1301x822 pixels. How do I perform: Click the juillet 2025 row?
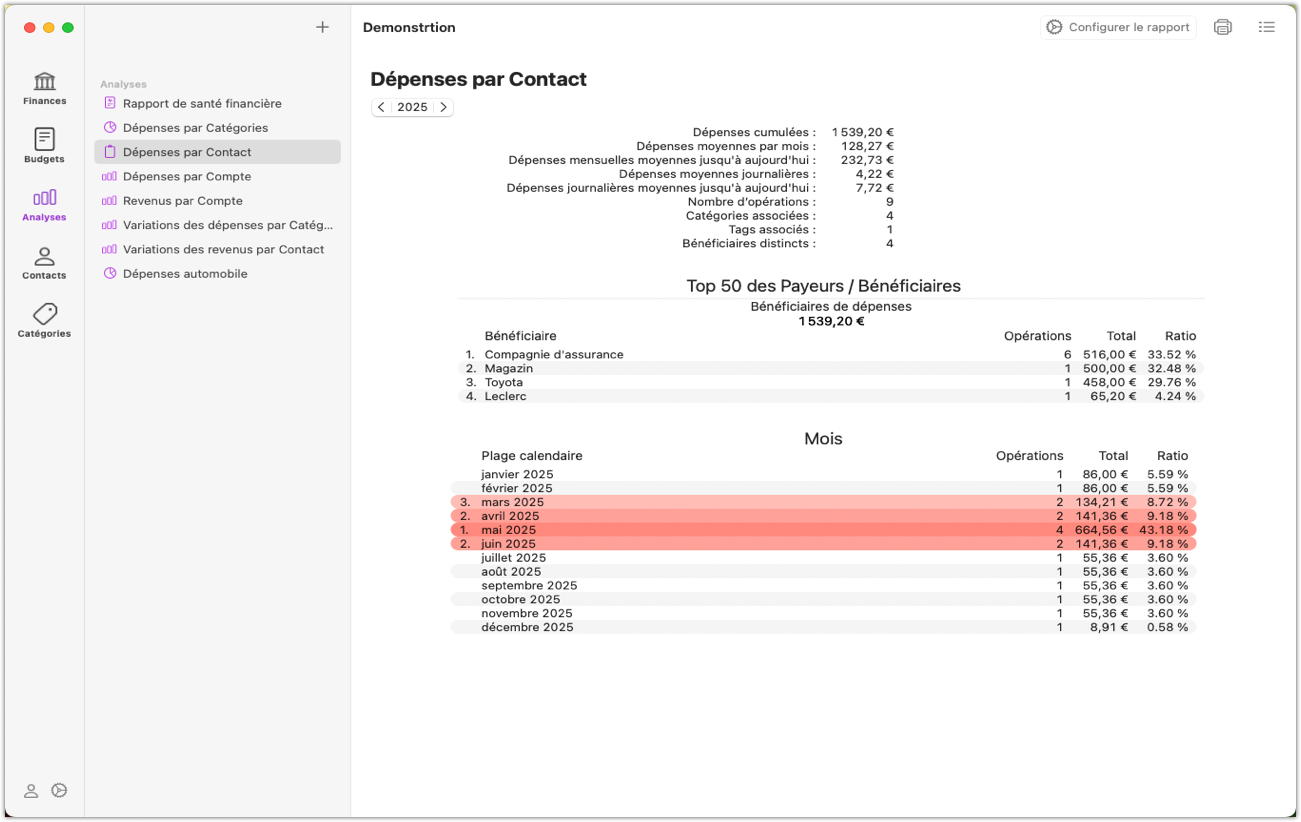click(823, 558)
